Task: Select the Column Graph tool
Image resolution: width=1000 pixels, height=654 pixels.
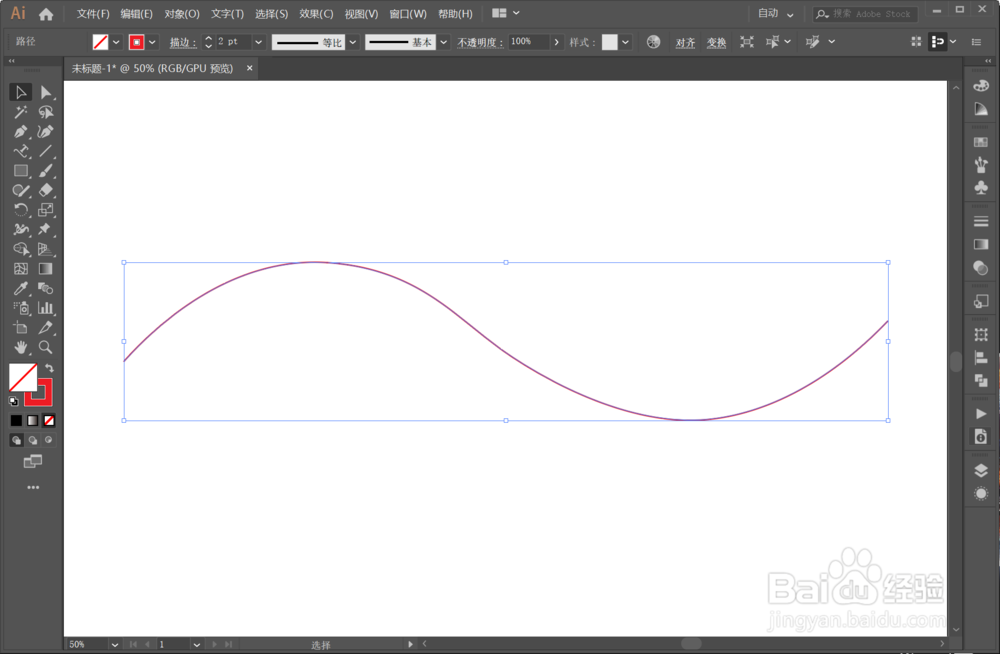Action: tap(45, 308)
